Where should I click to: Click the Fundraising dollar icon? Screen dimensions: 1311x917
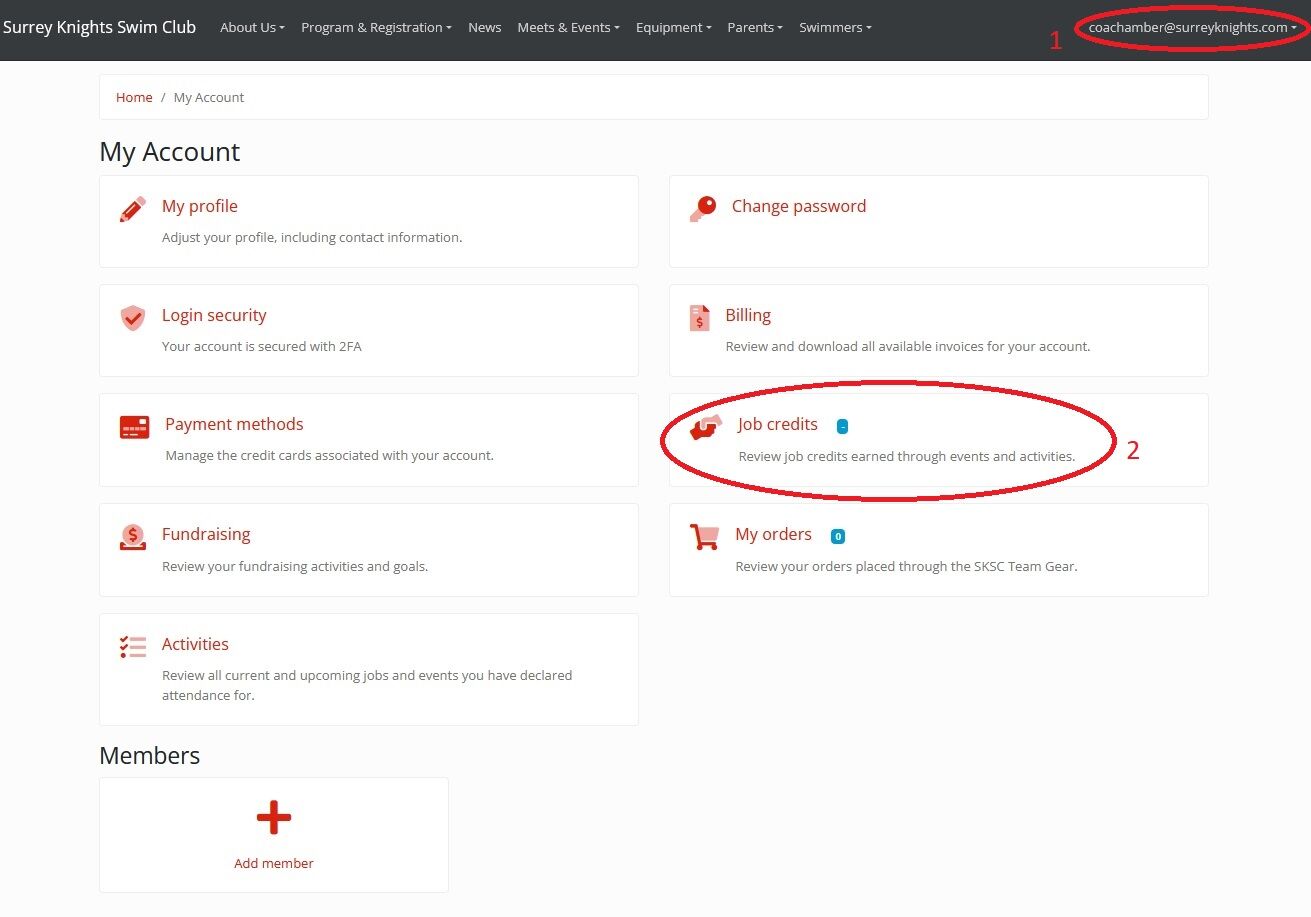click(x=132, y=537)
